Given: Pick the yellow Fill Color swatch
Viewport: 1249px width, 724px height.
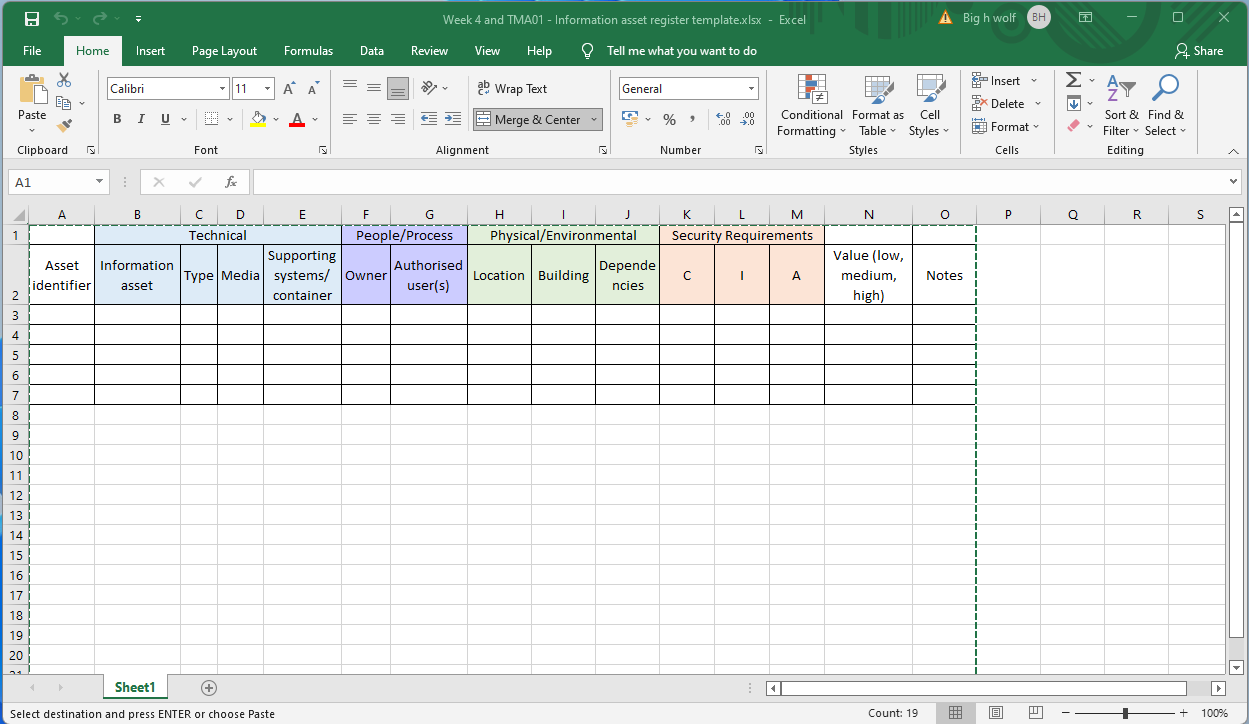Looking at the screenshot, I should point(258,119).
